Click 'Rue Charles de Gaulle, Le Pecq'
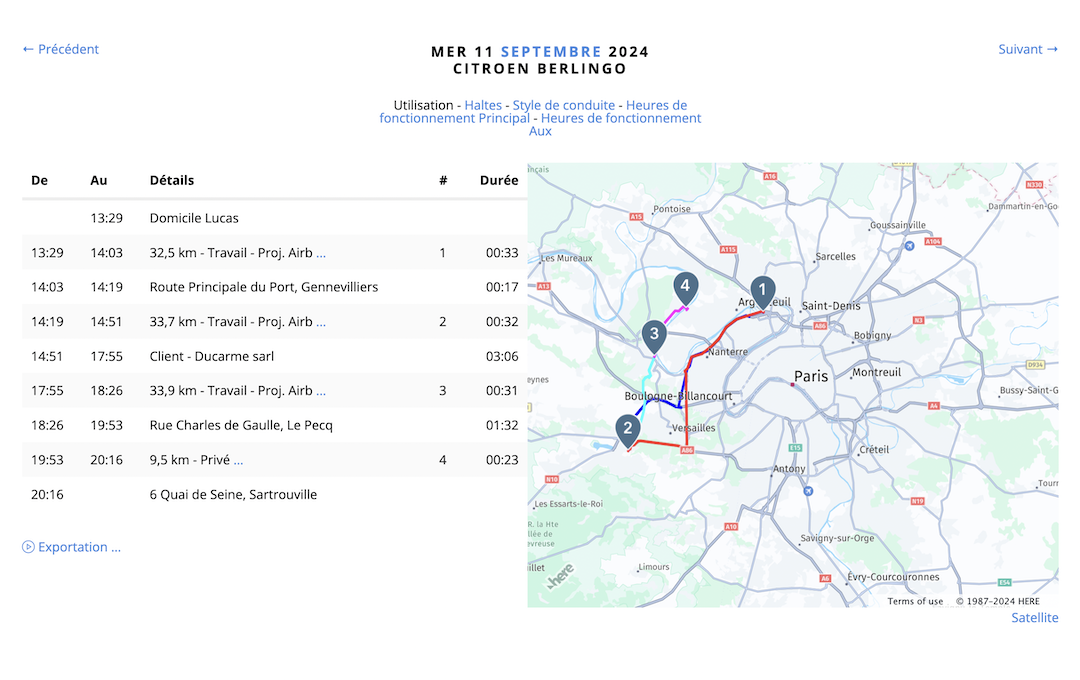Image resolution: width=1080 pixels, height=680 pixels. tap(241, 425)
